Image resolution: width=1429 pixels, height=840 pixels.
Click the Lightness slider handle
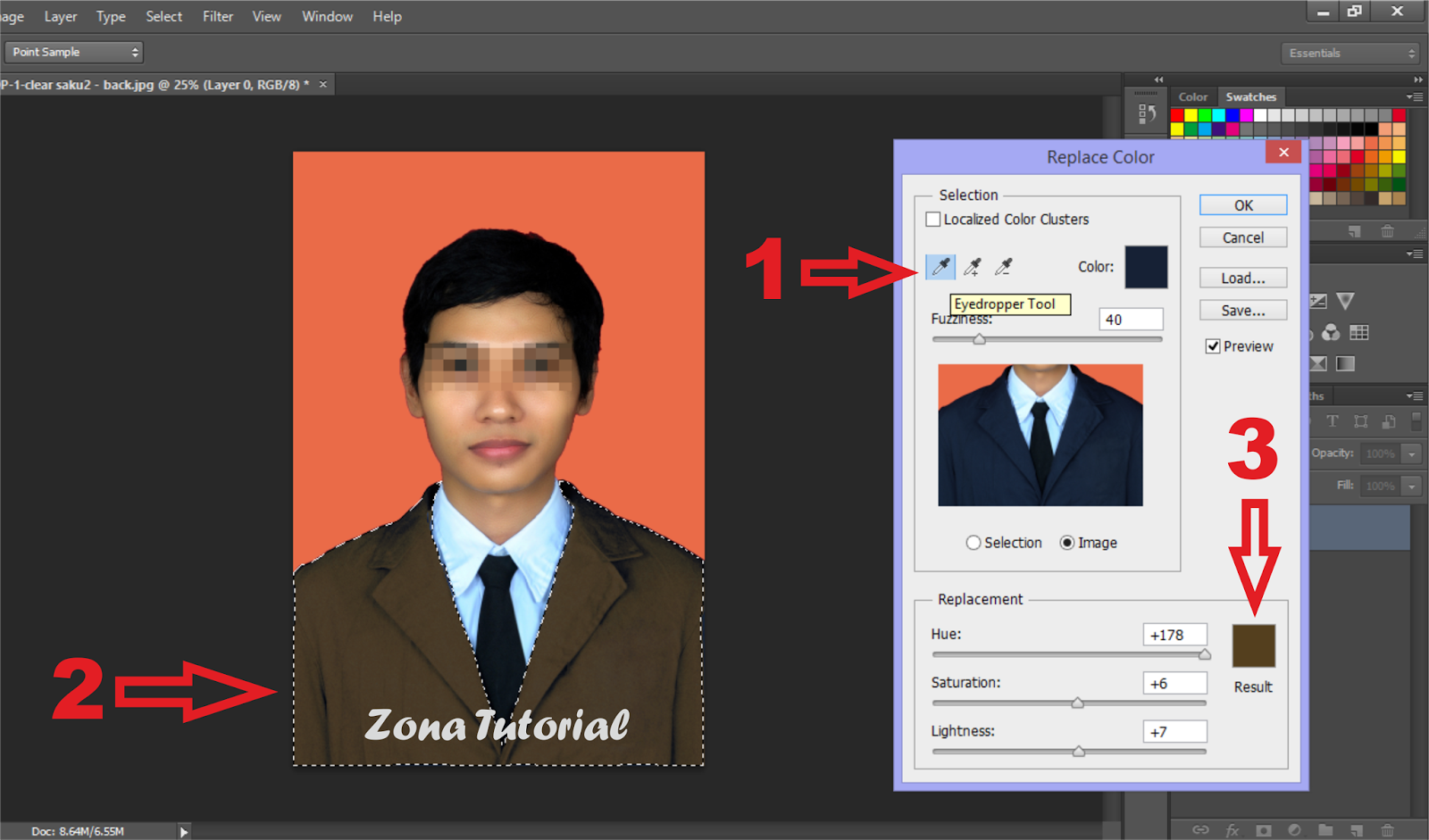(x=1079, y=751)
